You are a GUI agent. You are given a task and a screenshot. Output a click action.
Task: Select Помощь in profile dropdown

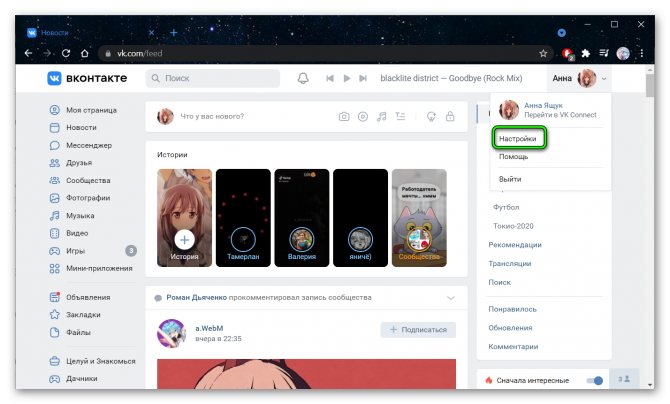pyautogui.click(x=514, y=156)
